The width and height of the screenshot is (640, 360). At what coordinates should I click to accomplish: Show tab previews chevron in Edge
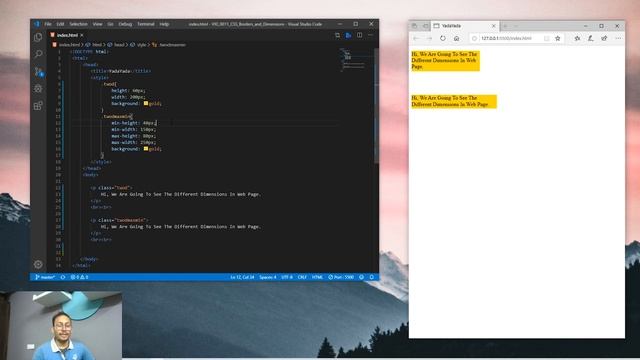point(516,26)
